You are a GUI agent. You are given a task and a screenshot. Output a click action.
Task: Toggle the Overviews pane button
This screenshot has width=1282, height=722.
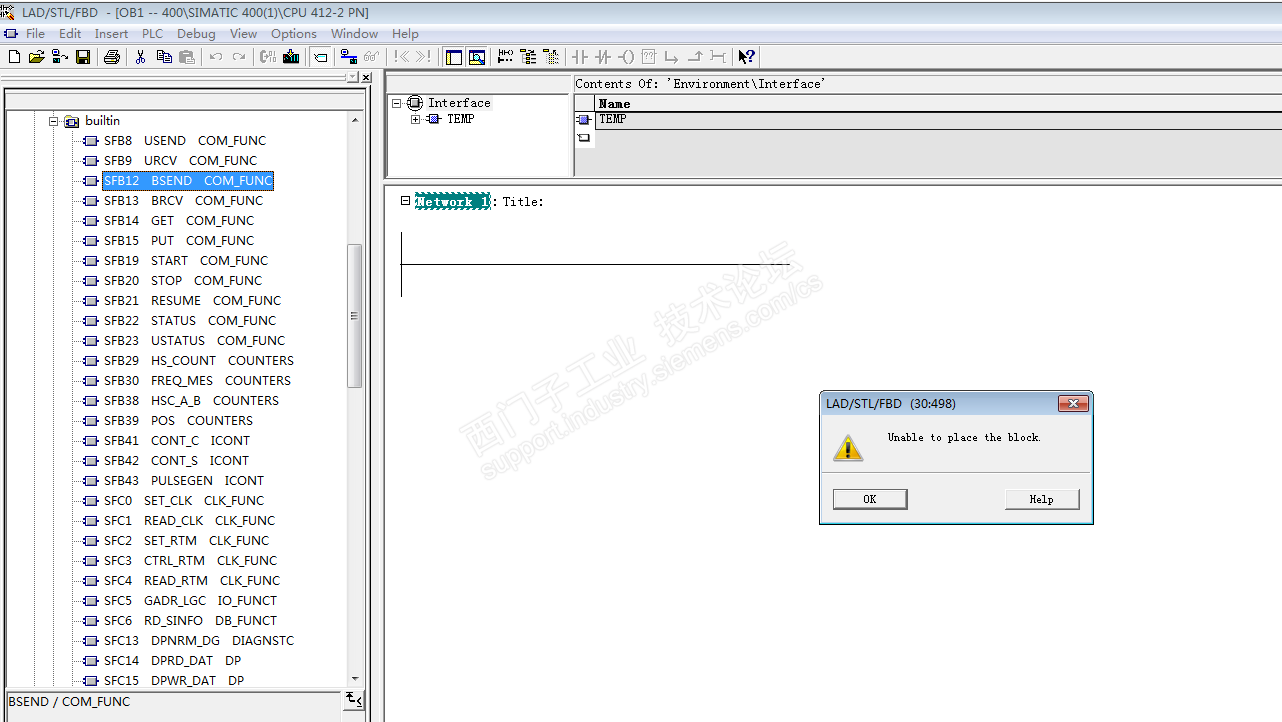pyautogui.click(x=454, y=57)
